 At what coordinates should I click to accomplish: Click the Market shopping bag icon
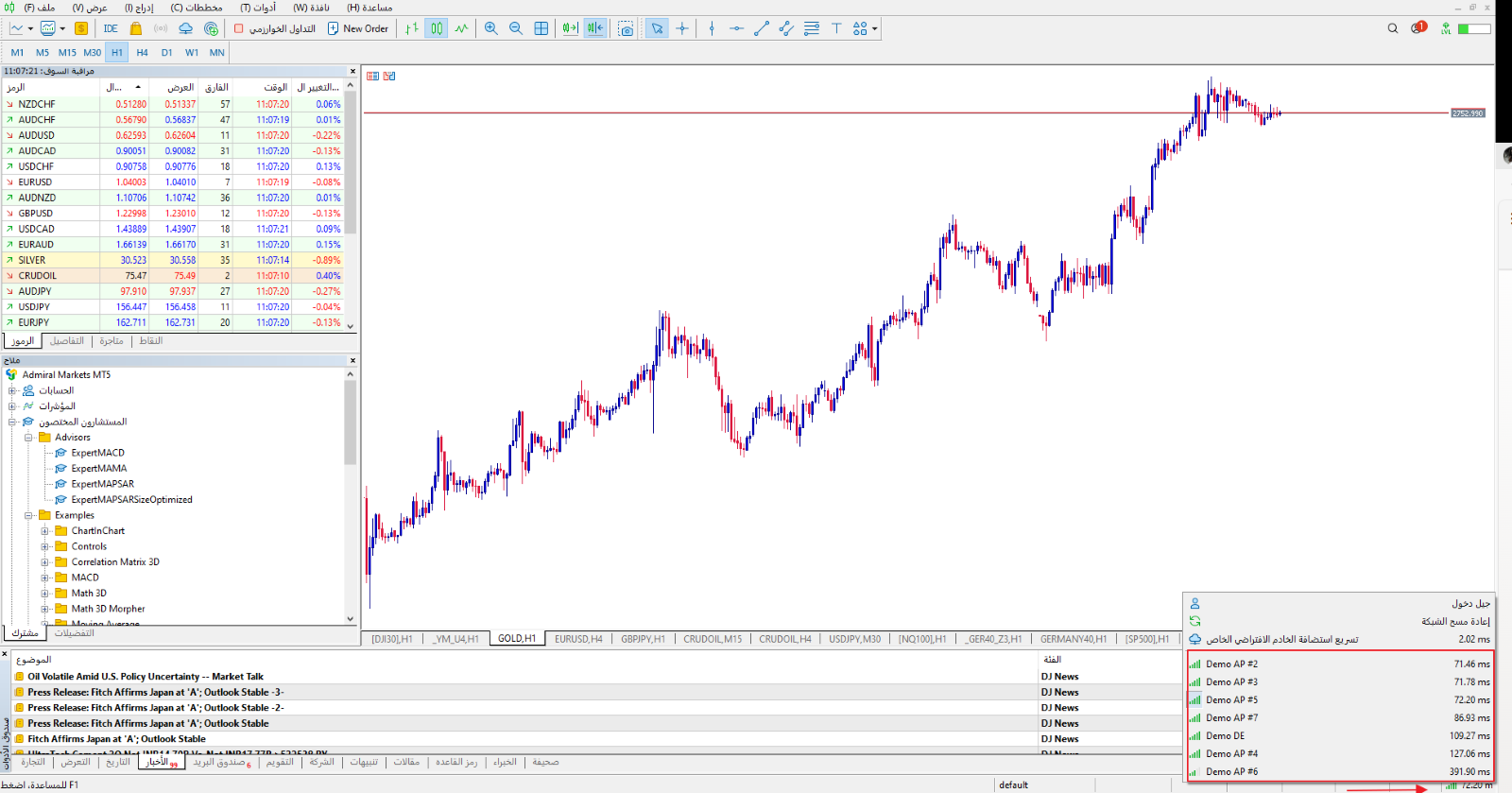pyautogui.click(x=136, y=28)
